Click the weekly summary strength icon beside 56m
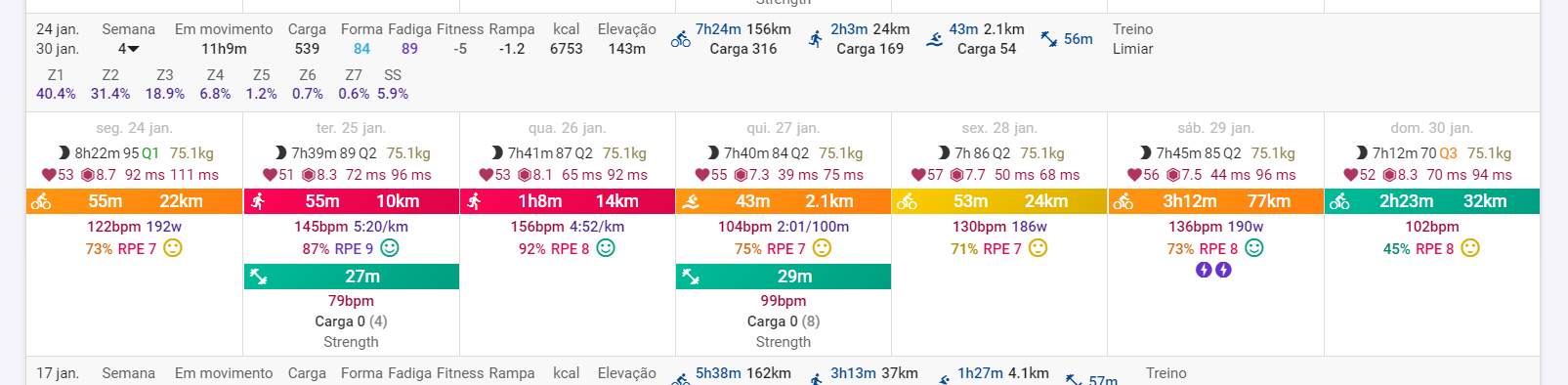Viewport: 1568px width, 385px height. 1048,39
